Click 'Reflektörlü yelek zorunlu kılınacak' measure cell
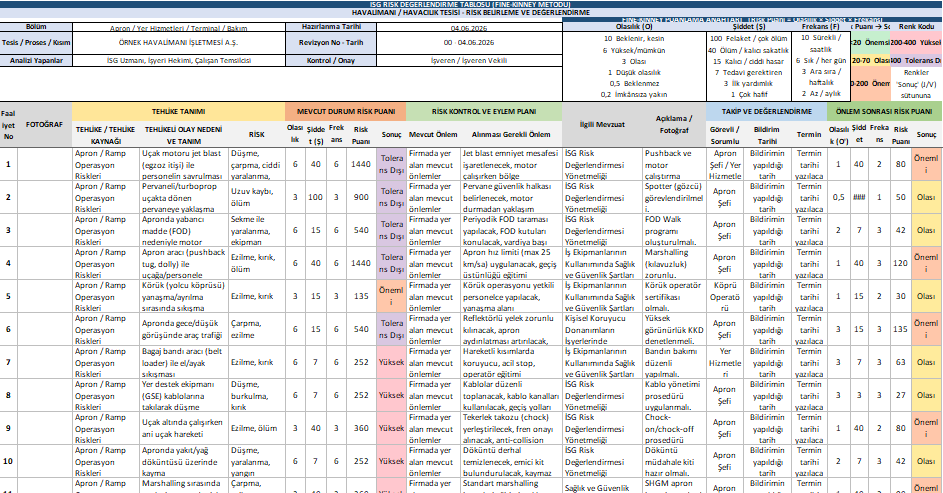The width and height of the screenshot is (943, 493). click(x=511, y=329)
